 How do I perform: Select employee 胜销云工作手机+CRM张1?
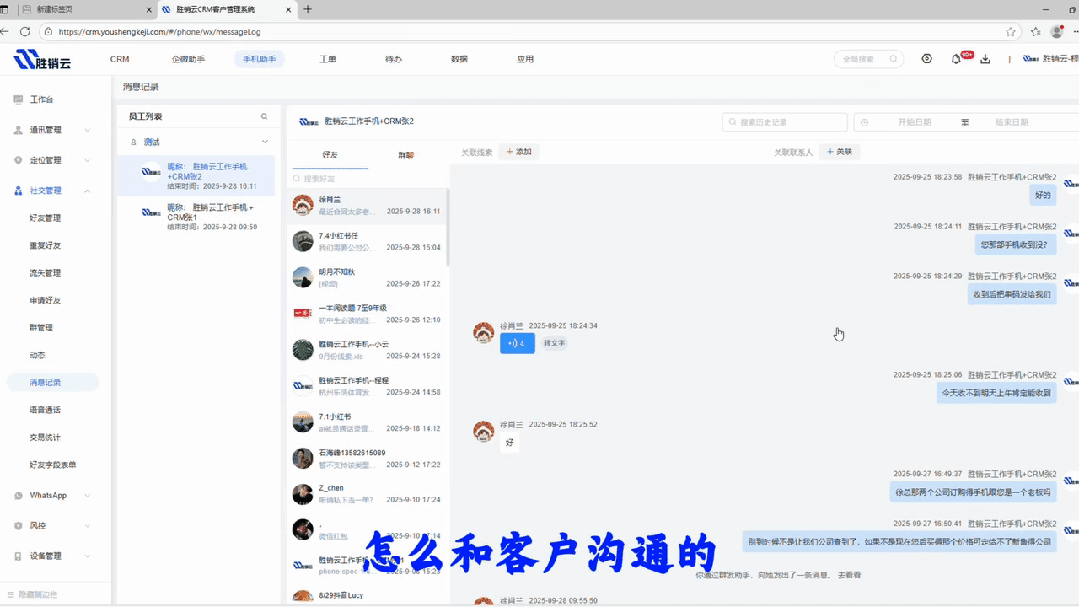click(196, 216)
